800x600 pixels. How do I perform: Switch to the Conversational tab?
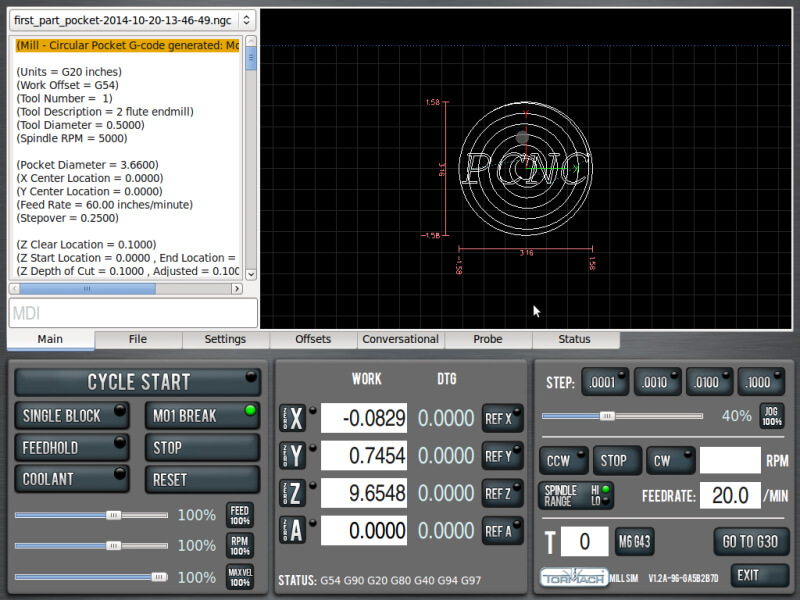pos(400,339)
